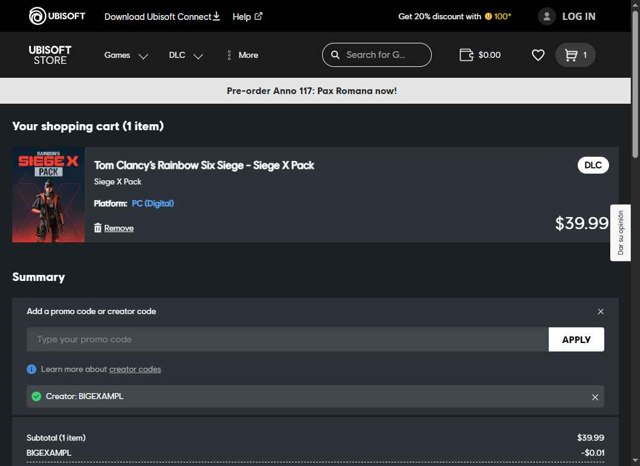
Task: Open the Siege X Pack thumbnail
Action: (48, 195)
